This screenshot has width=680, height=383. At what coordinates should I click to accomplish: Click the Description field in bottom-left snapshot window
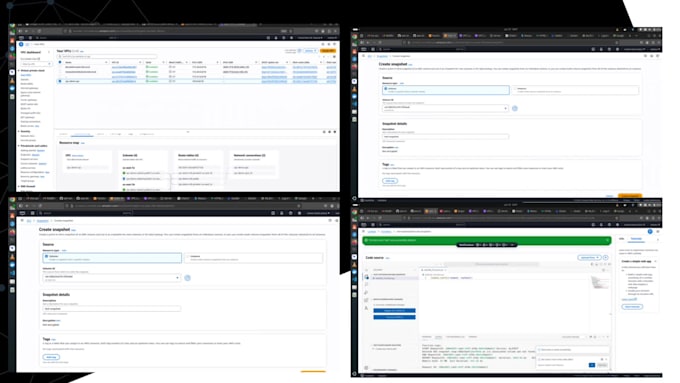pyautogui.click(x=111, y=309)
